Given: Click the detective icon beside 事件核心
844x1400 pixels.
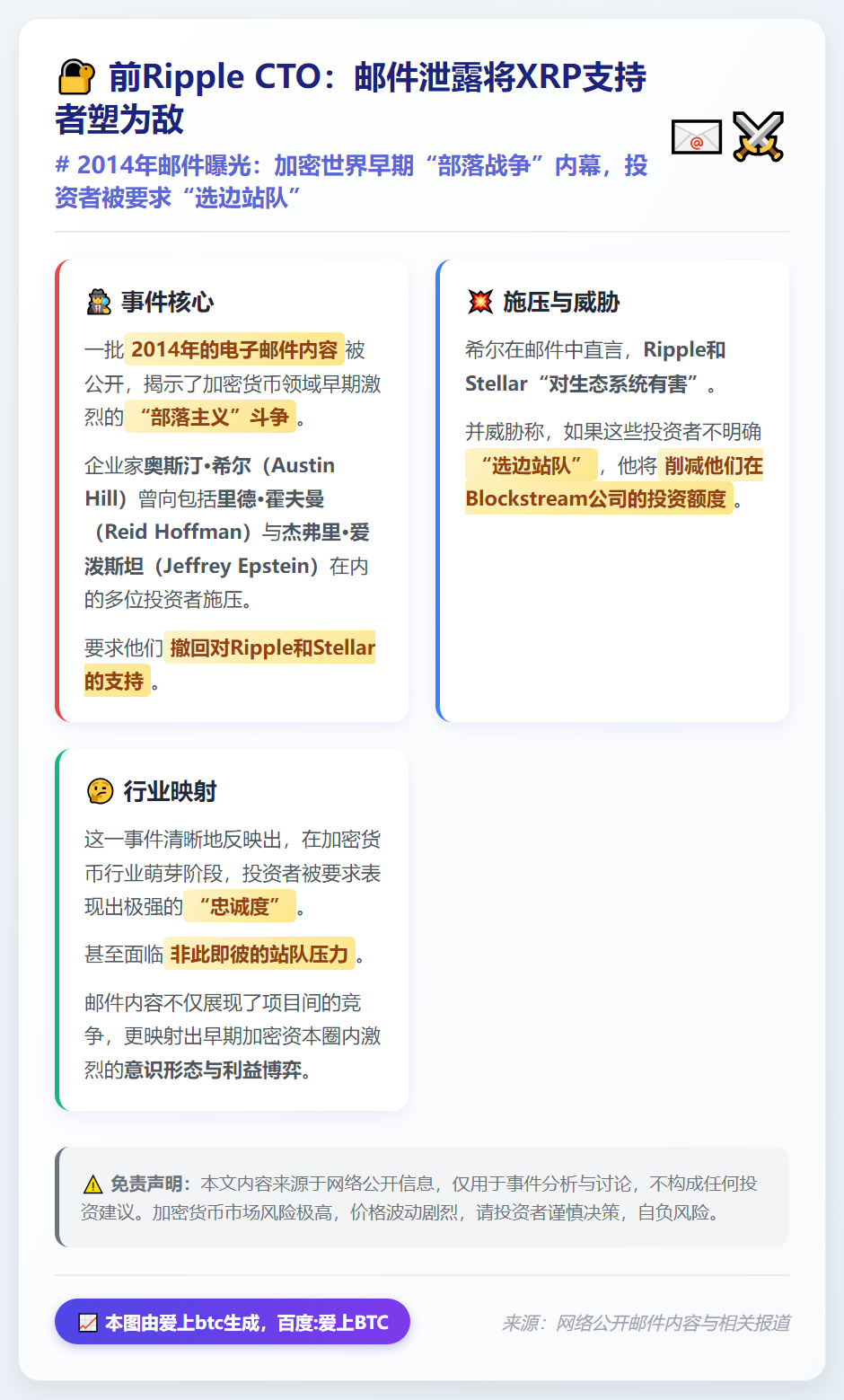Looking at the screenshot, I should click(x=99, y=303).
